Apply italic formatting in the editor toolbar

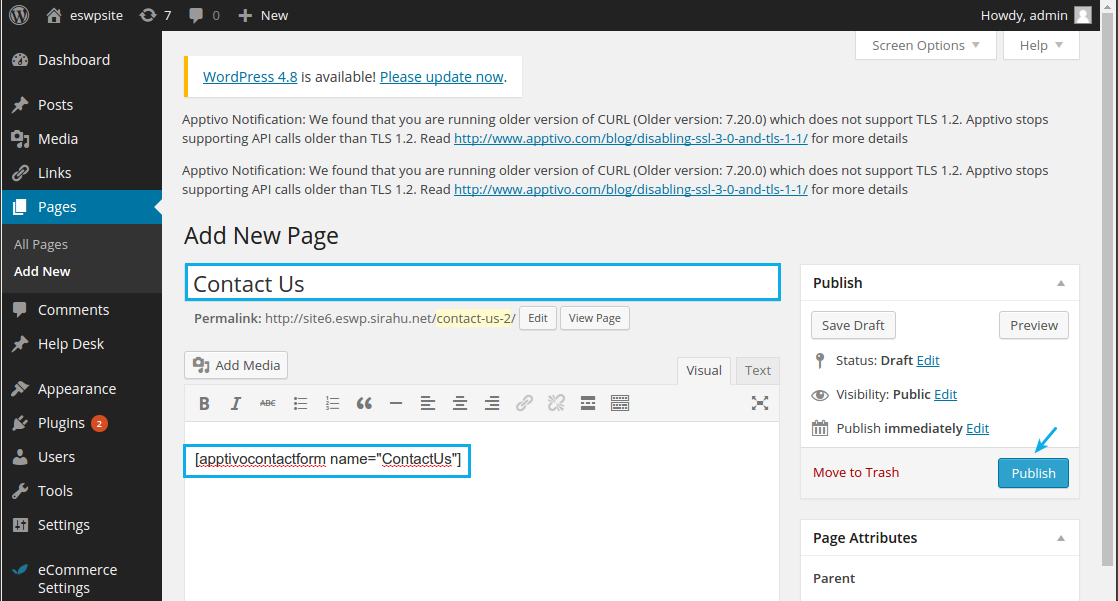pyautogui.click(x=236, y=404)
